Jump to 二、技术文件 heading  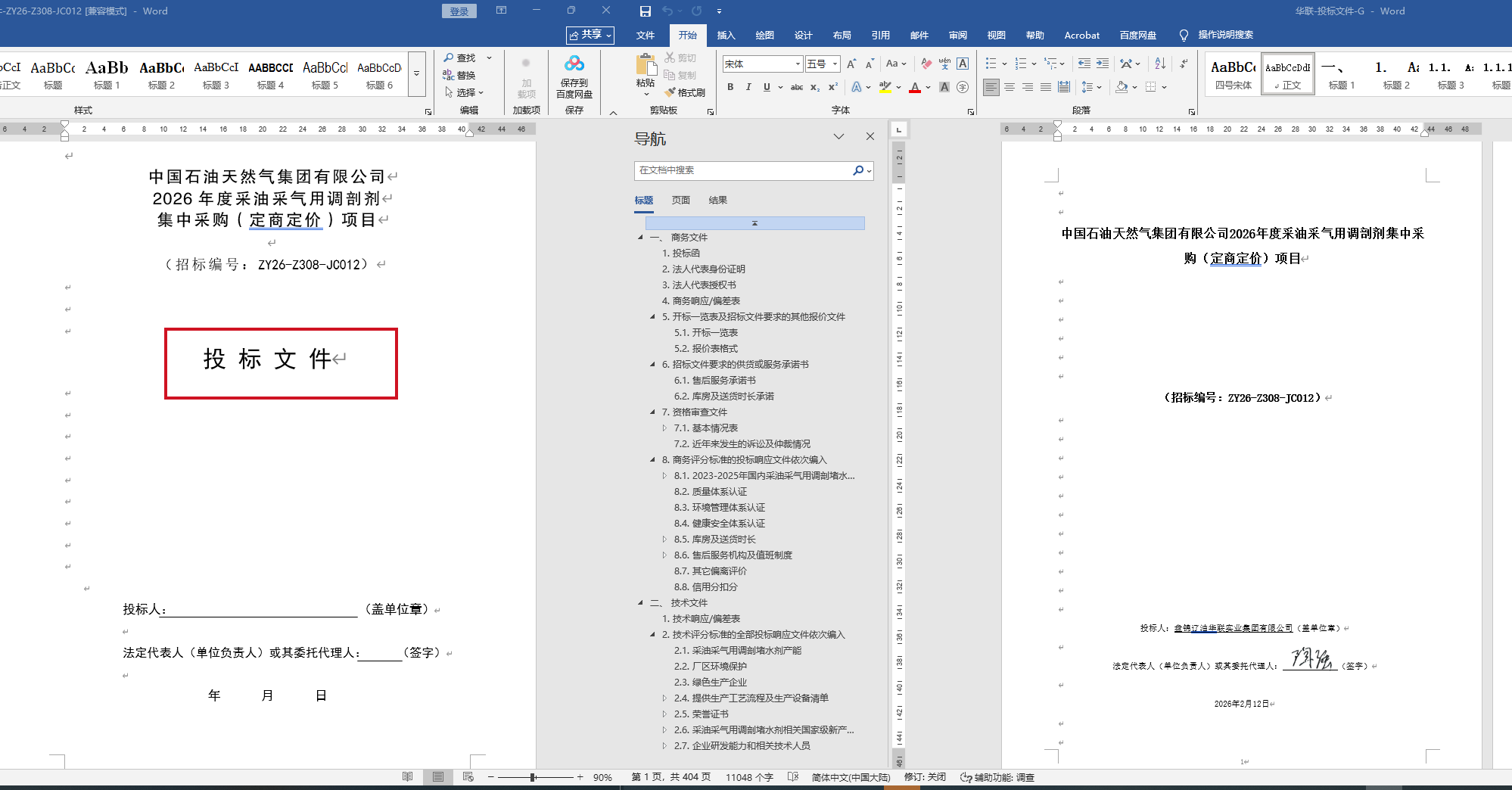(x=679, y=603)
